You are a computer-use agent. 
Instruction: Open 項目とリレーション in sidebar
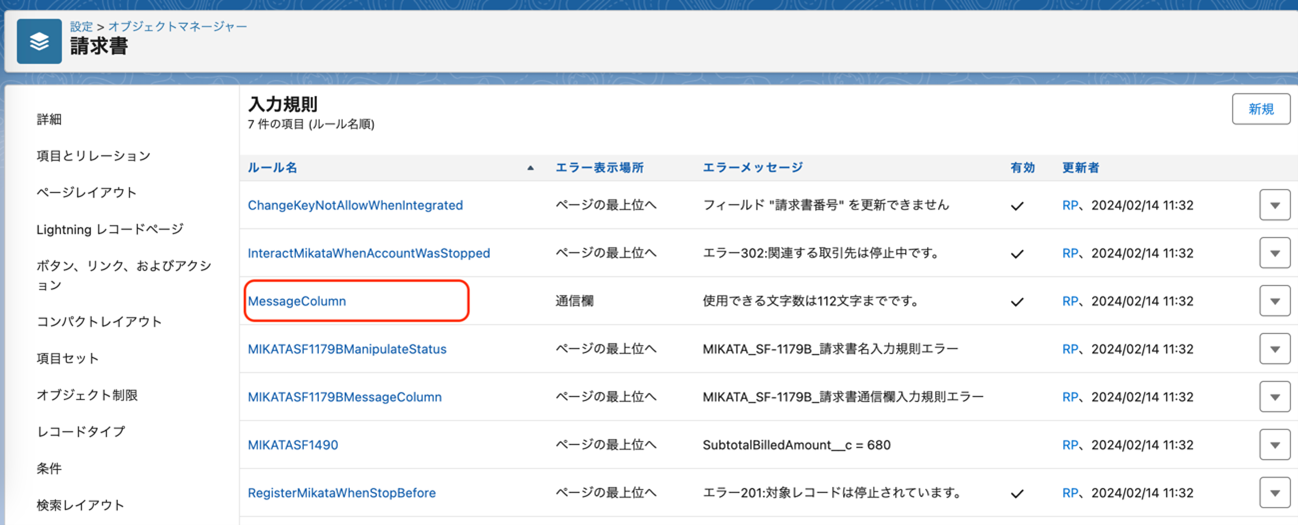(93, 156)
